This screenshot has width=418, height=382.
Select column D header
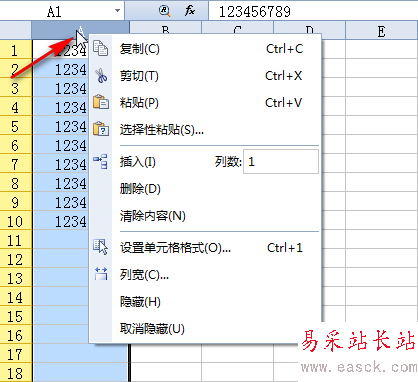click(309, 27)
